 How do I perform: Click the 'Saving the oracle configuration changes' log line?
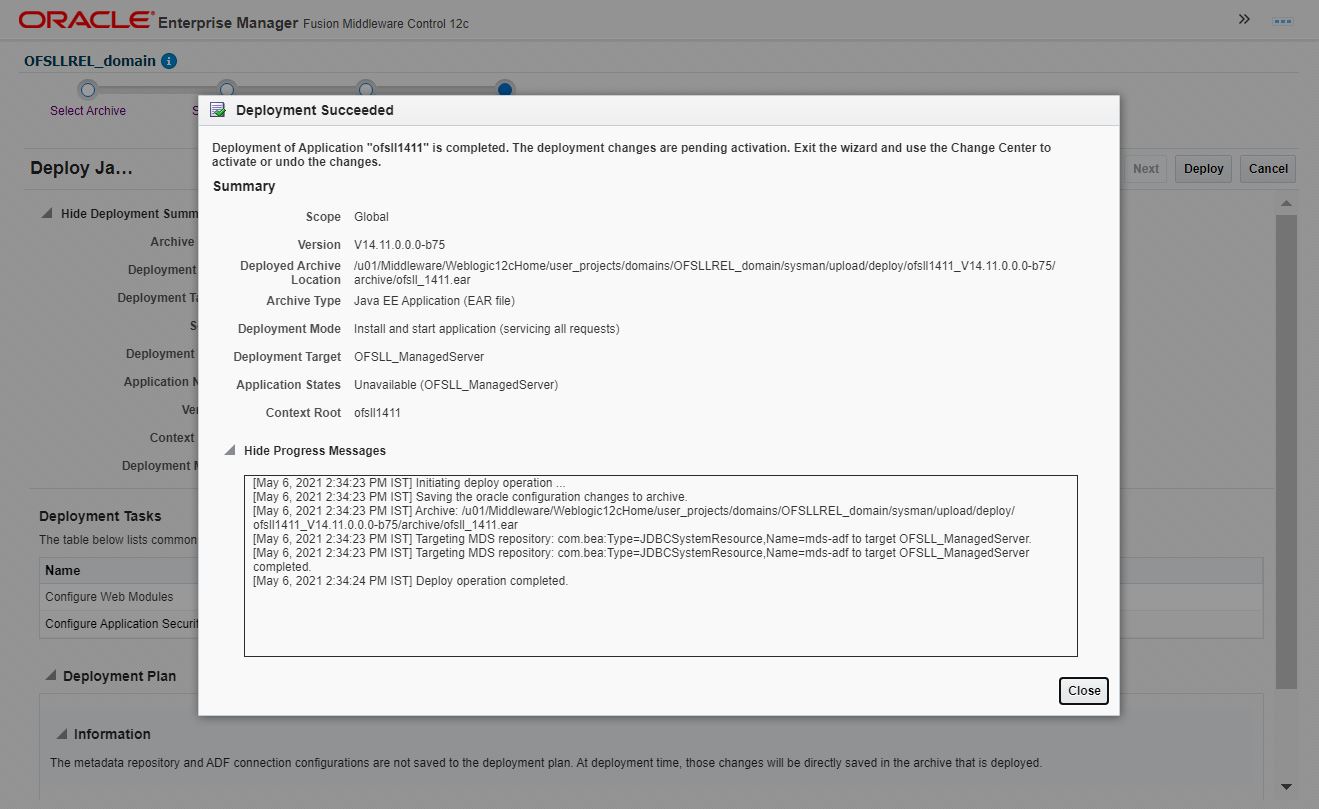click(470, 497)
